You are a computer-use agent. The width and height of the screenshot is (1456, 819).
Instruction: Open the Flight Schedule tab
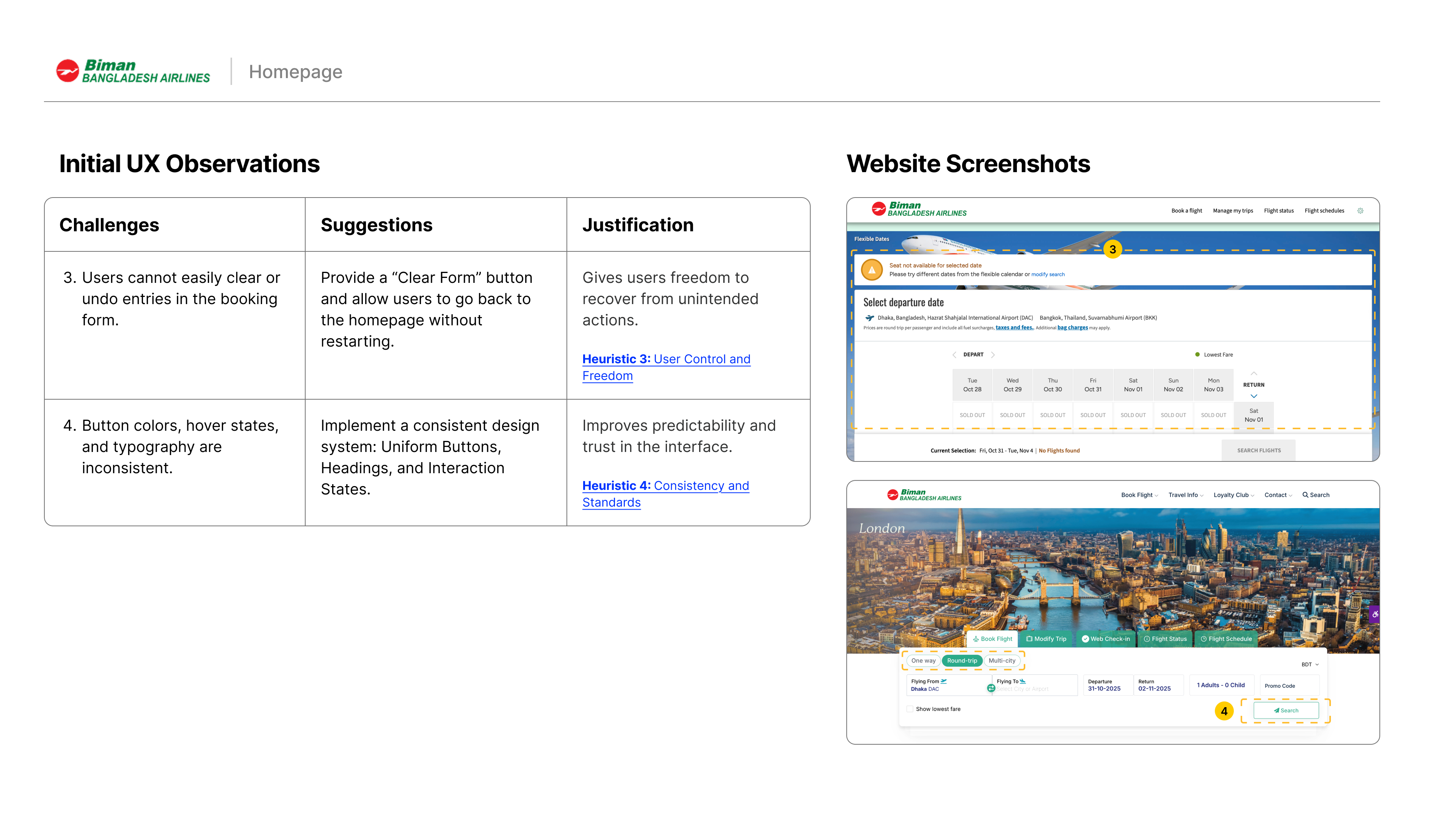tap(1226, 639)
